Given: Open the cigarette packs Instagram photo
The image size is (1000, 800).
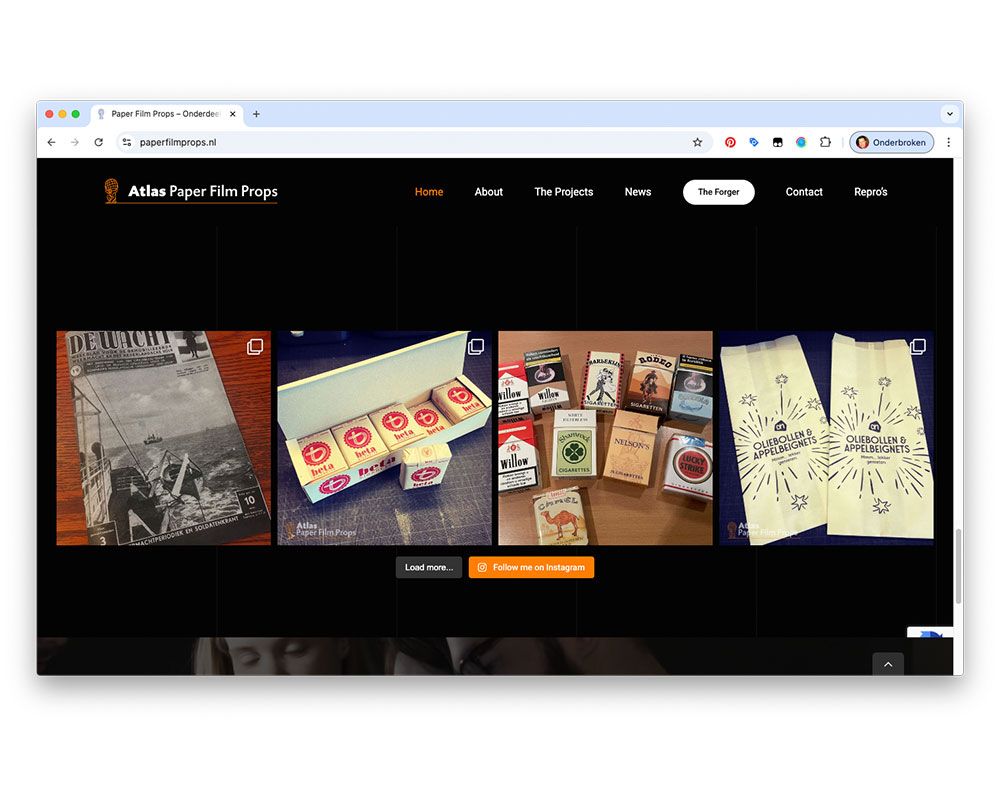Looking at the screenshot, I should click(x=605, y=438).
